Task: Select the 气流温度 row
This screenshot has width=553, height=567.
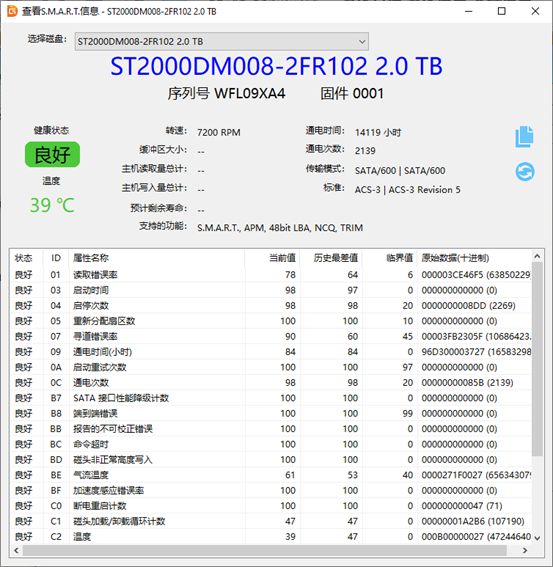Action: (x=271, y=475)
